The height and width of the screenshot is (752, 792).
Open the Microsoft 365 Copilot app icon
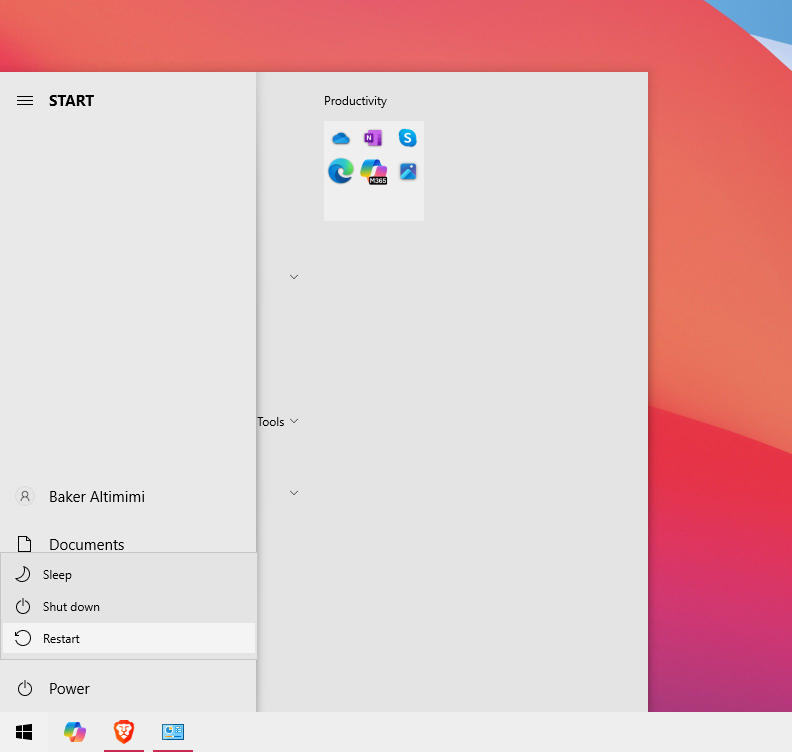(373, 172)
